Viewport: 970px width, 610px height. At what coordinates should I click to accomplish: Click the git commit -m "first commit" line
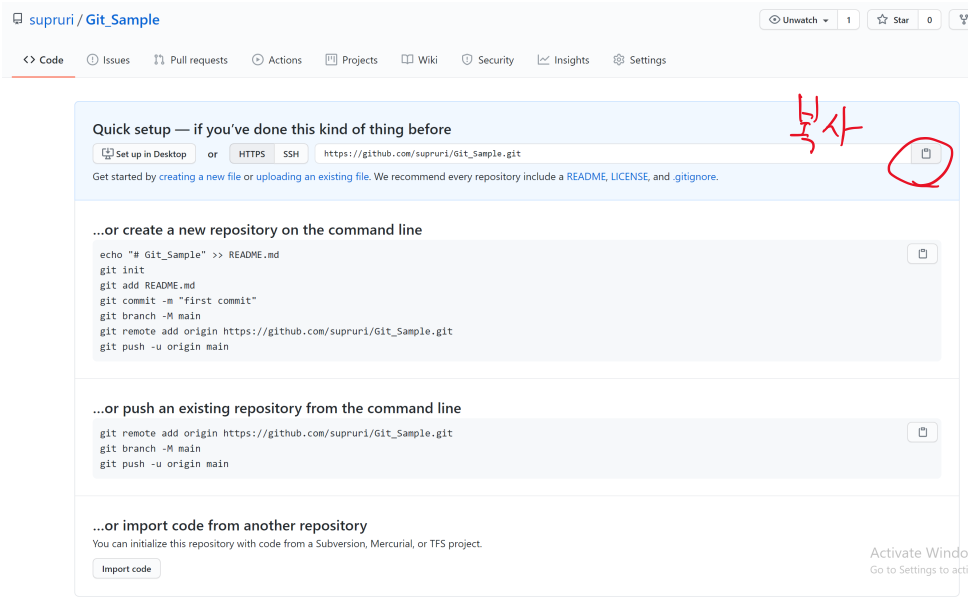point(178,301)
